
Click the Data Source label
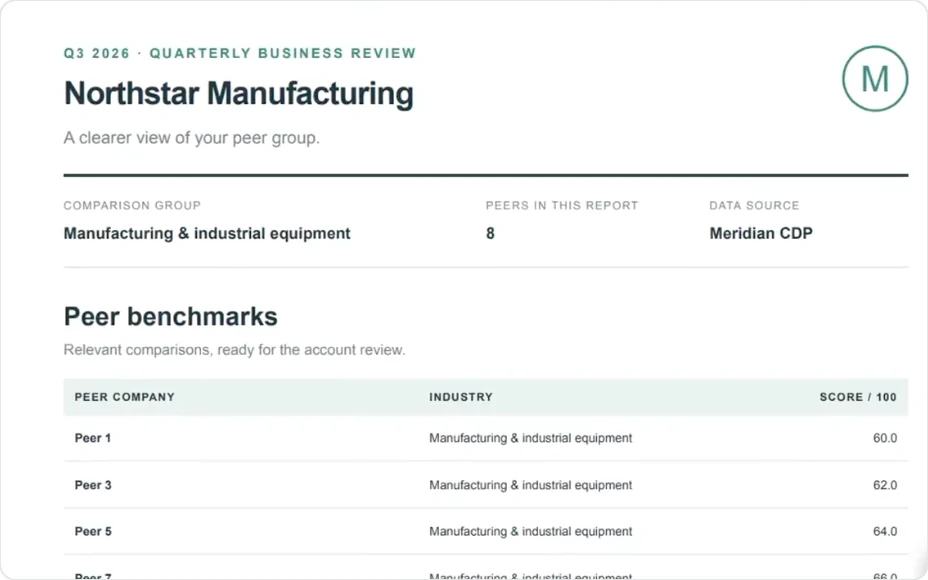point(754,205)
